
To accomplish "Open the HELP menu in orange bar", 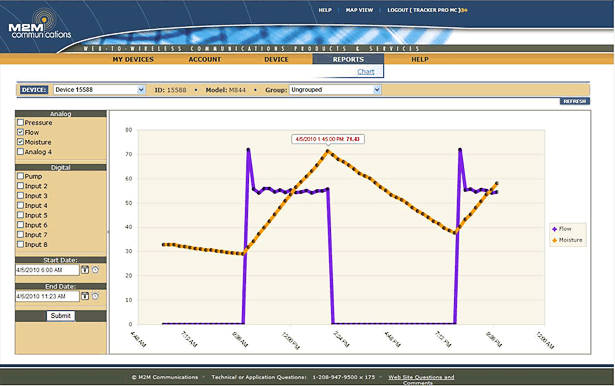I will [420, 59].
